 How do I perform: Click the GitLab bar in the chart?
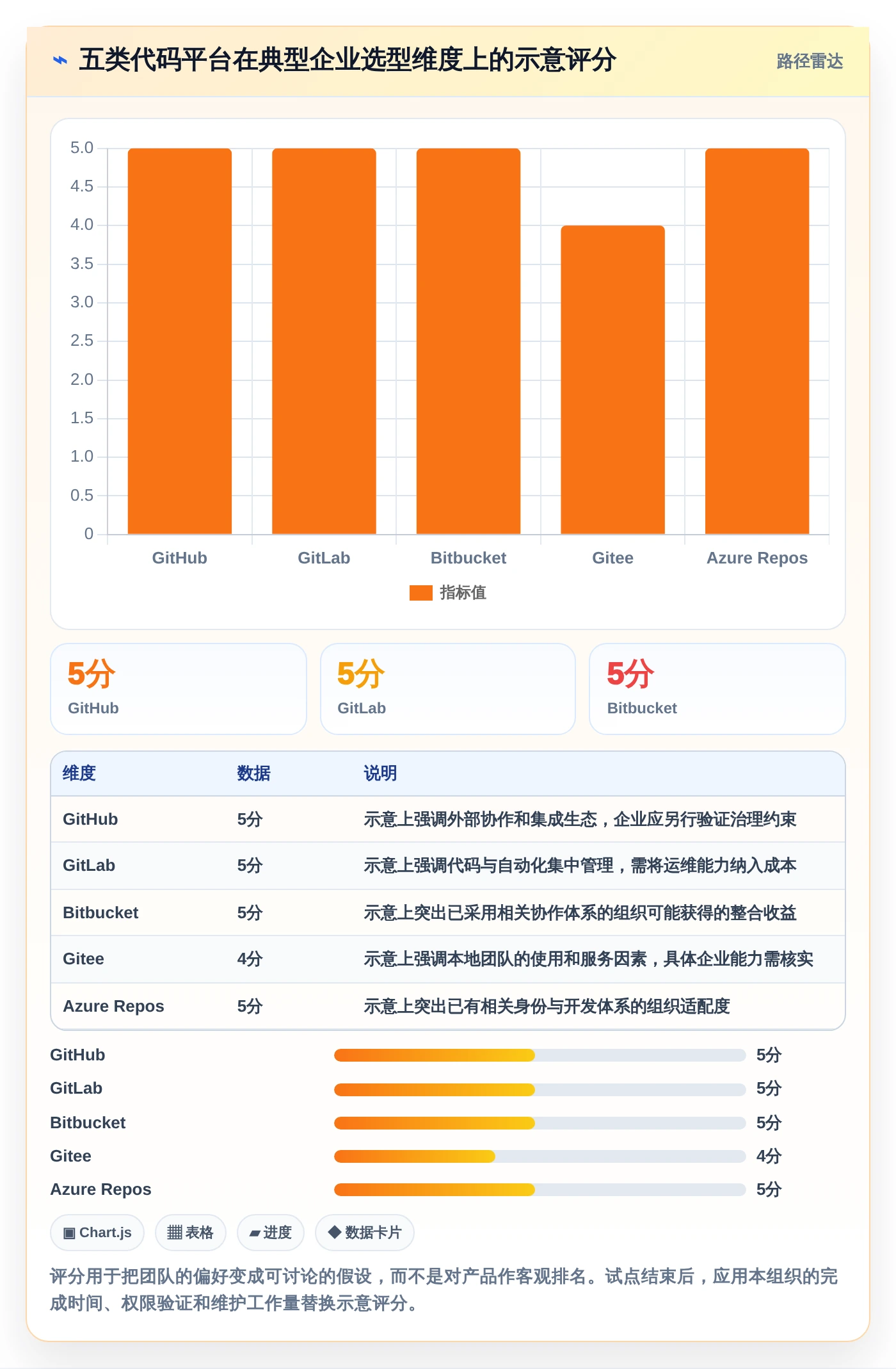tap(324, 341)
